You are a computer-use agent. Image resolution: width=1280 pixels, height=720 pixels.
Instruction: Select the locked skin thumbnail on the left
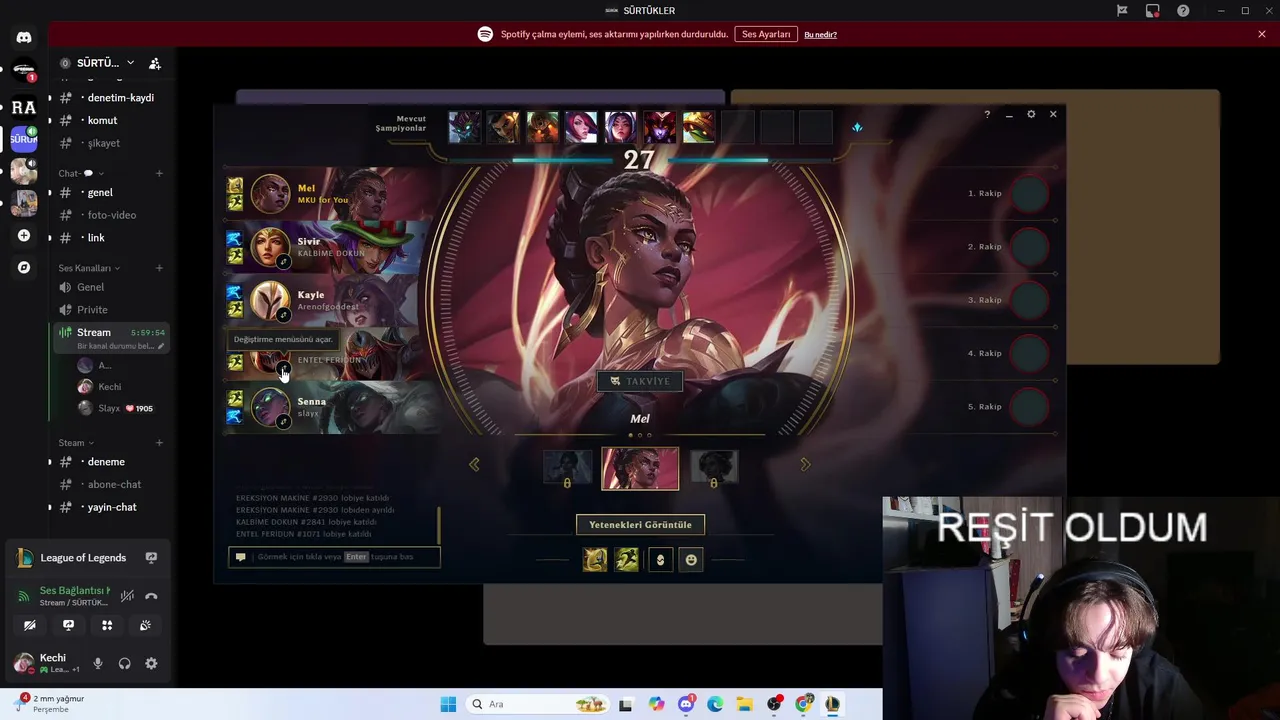(567, 468)
